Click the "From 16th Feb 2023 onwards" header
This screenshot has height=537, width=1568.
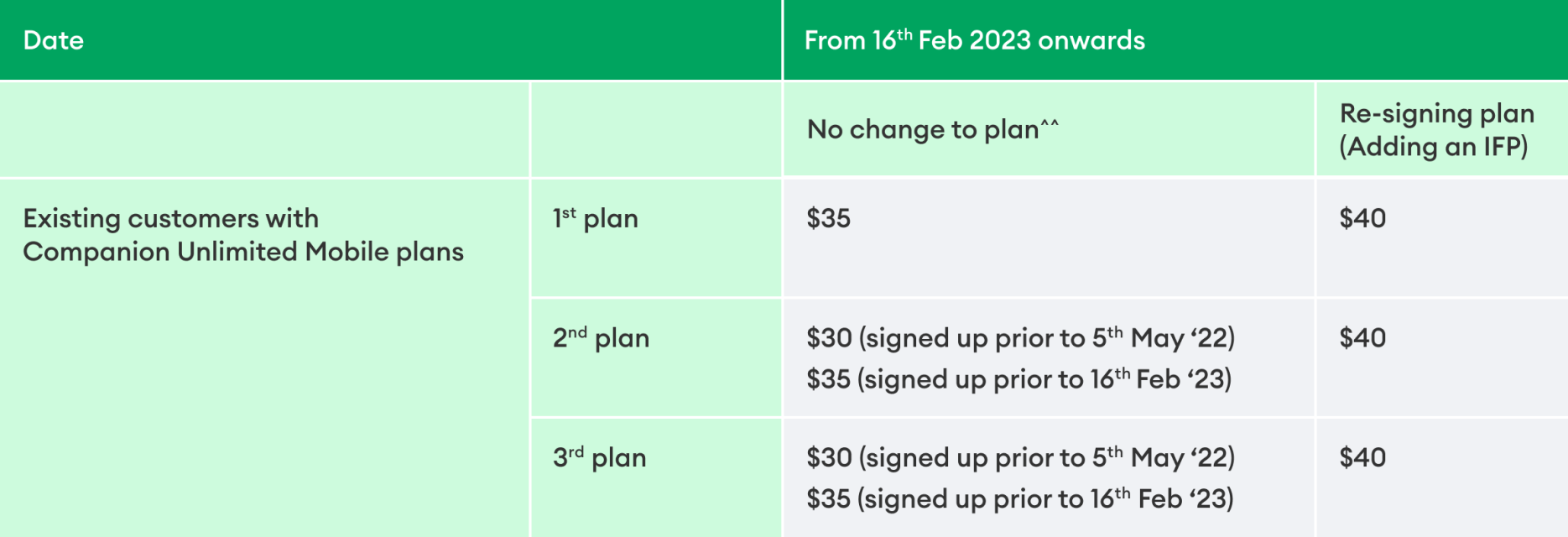[974, 40]
